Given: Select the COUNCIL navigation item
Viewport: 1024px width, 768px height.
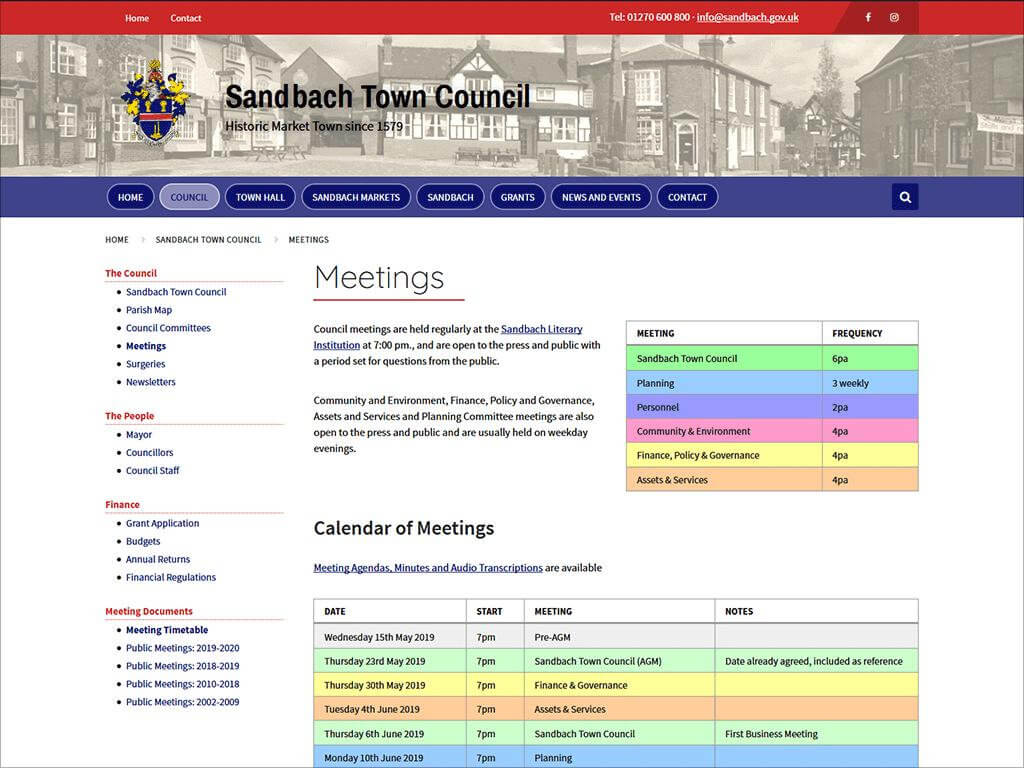Looking at the screenshot, I should (x=189, y=197).
